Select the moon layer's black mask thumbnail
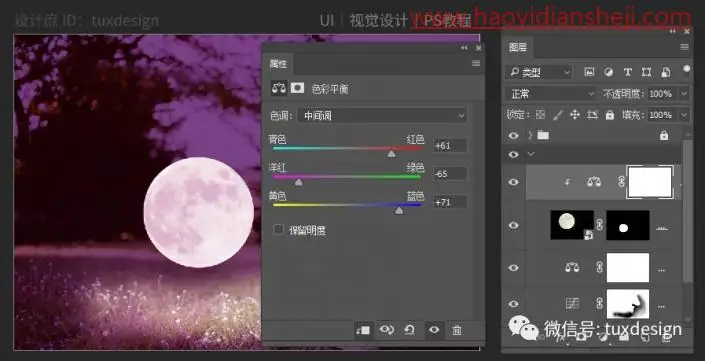Screen dimensions: 705x361 point(628,225)
